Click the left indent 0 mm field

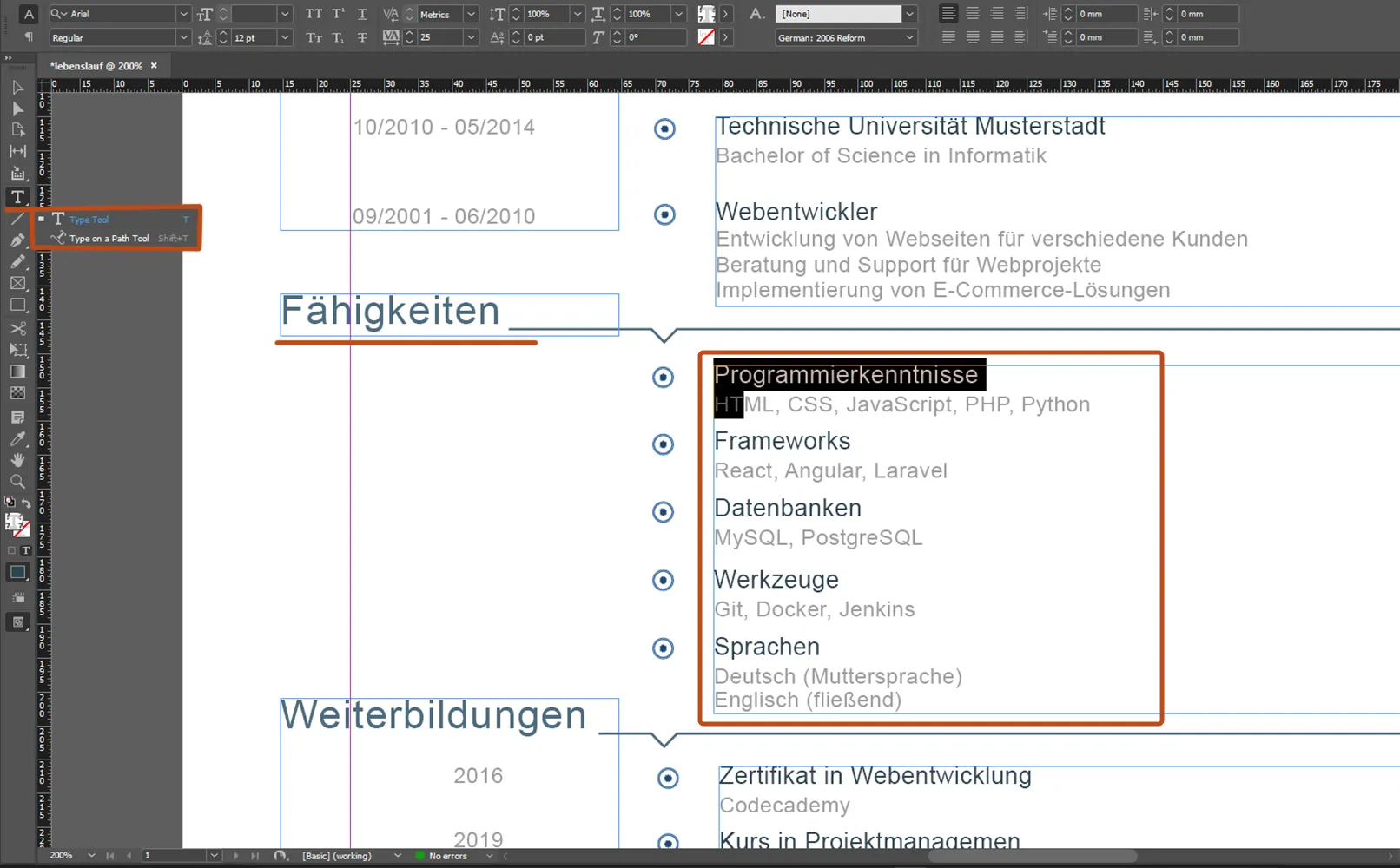pos(1107,14)
